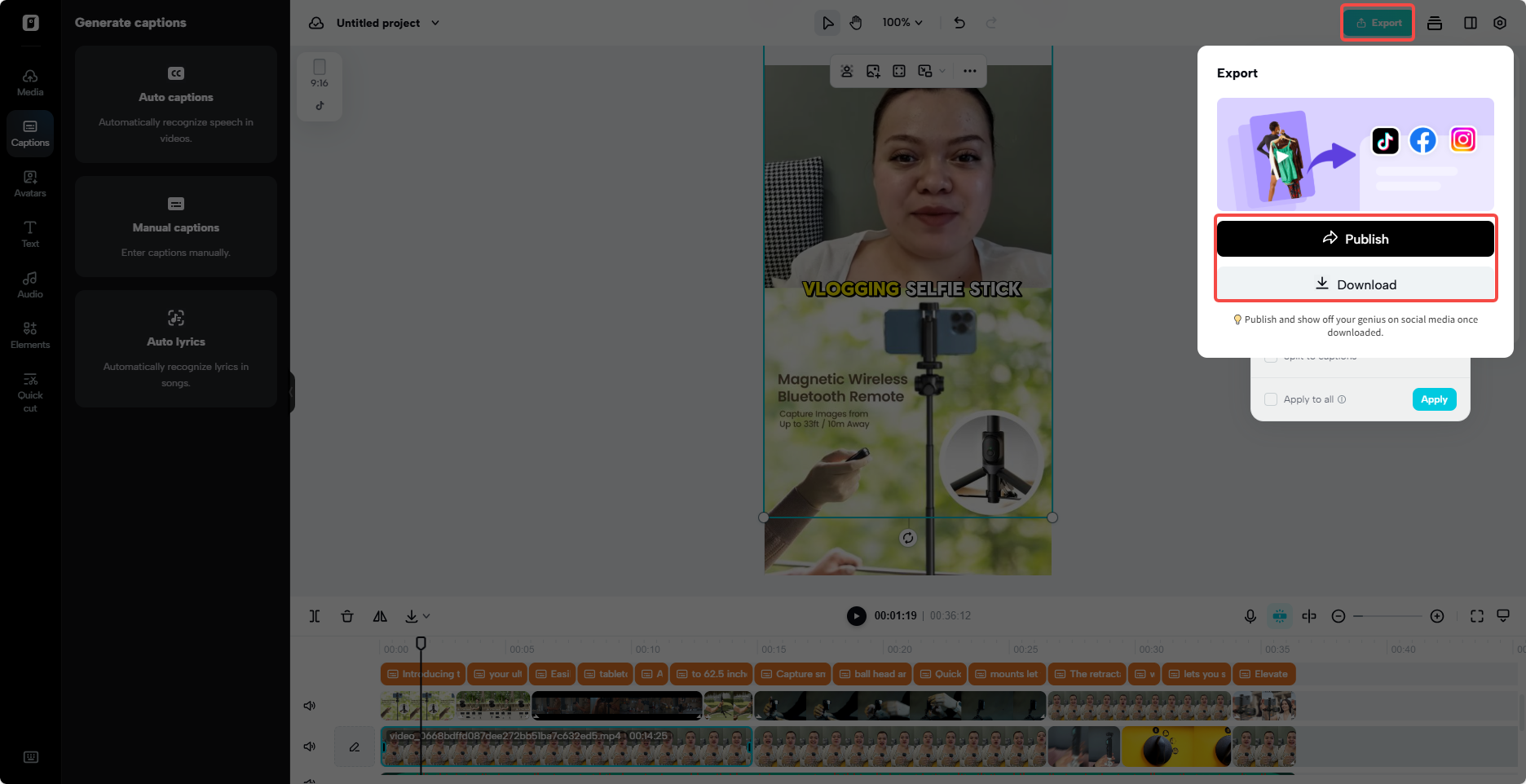Select Auto captions to recognize speech
Image resolution: width=1526 pixels, height=784 pixels.
pos(175,104)
